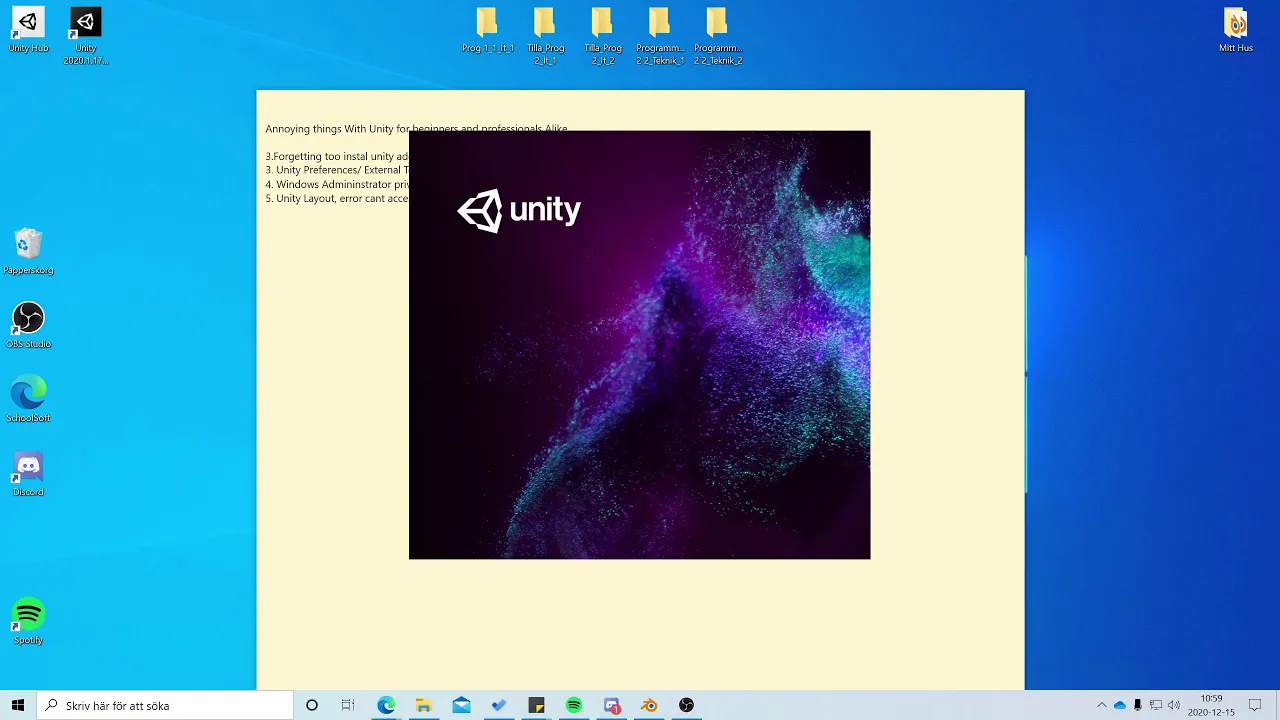1280x720 pixels.
Task: Click the '5. Unity Layout, error' note line
Action: pos(337,198)
